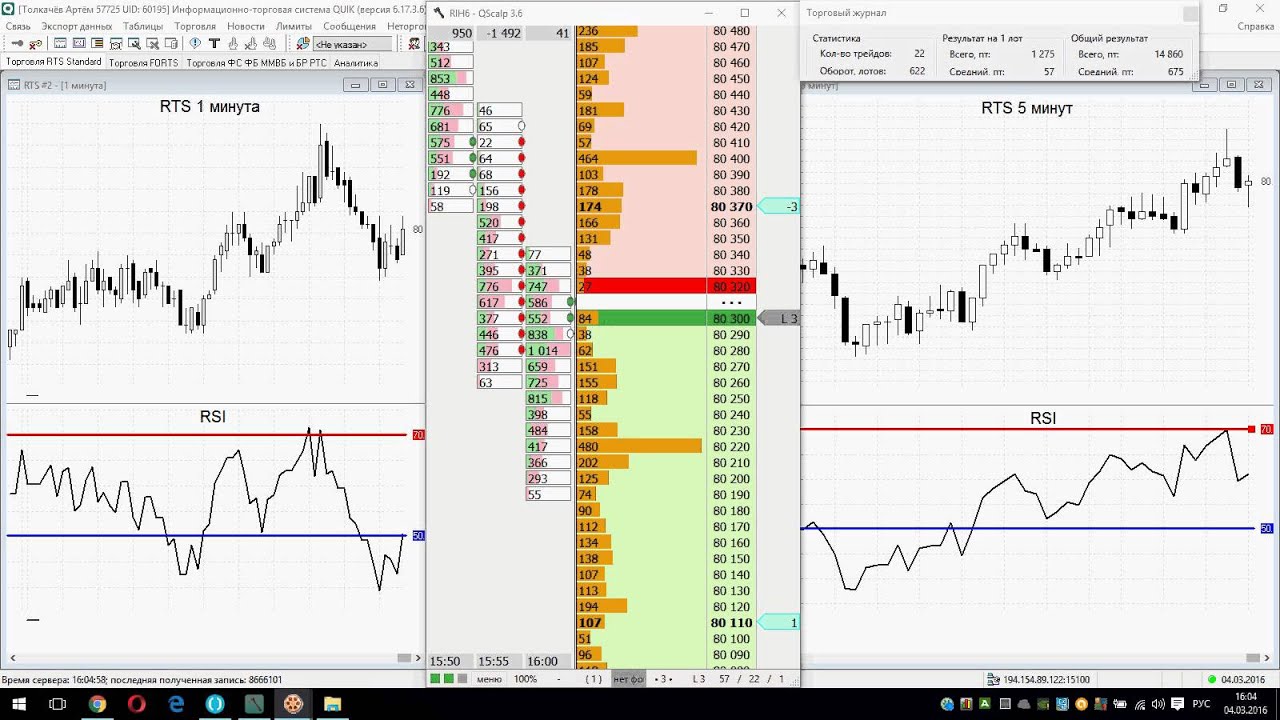Click the key connect icon in QUIK toolbar
Image resolution: width=1280 pixels, height=720 pixels.
17,44
